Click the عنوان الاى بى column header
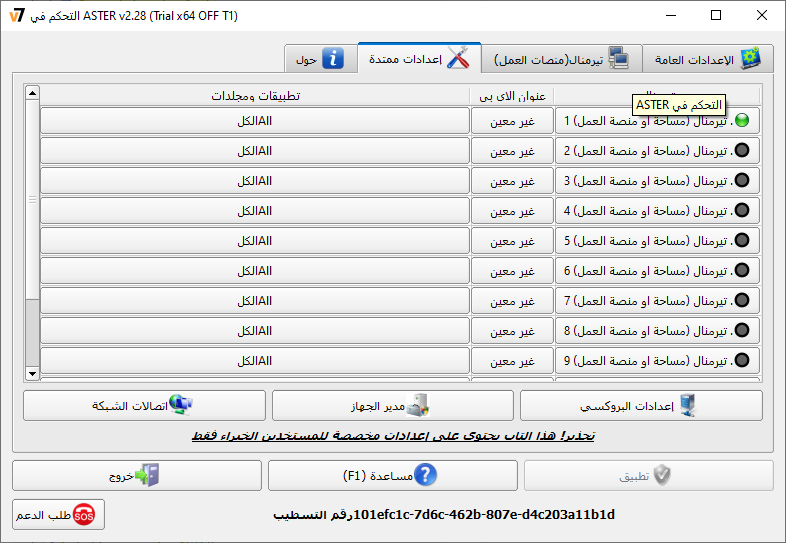786x543 pixels. tap(512, 96)
